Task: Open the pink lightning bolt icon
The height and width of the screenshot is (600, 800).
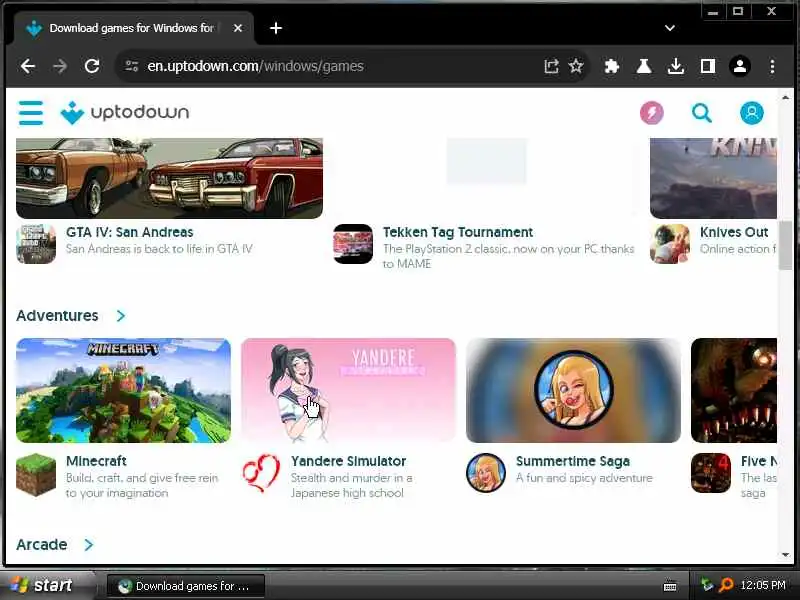Action: [652, 113]
